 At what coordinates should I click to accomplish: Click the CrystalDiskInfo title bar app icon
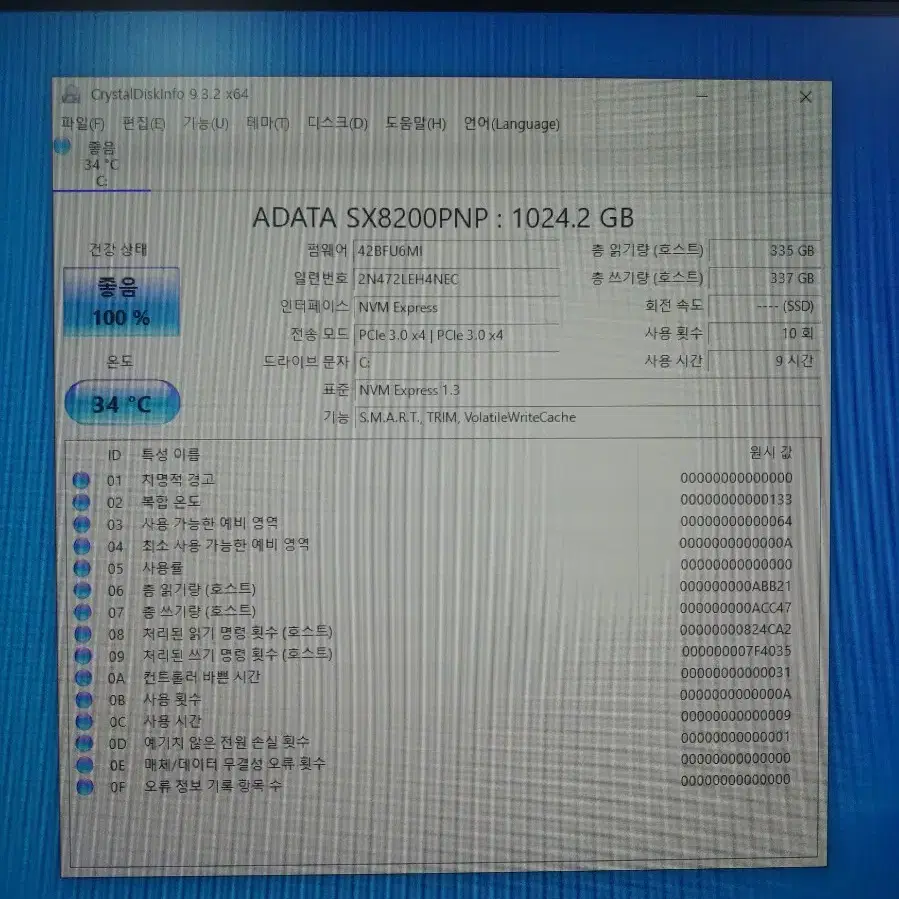(71, 94)
